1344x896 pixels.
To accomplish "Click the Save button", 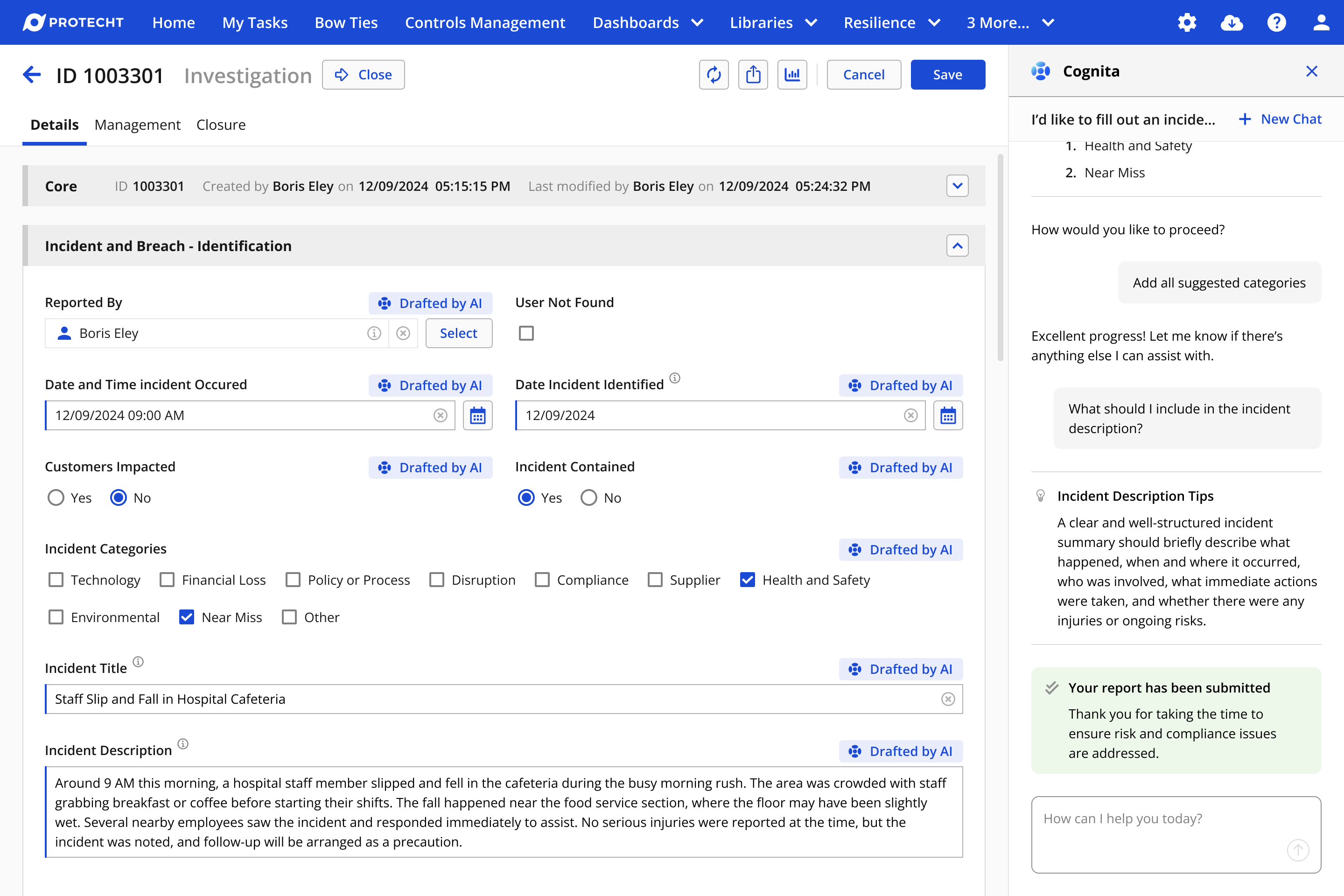I will tap(947, 75).
